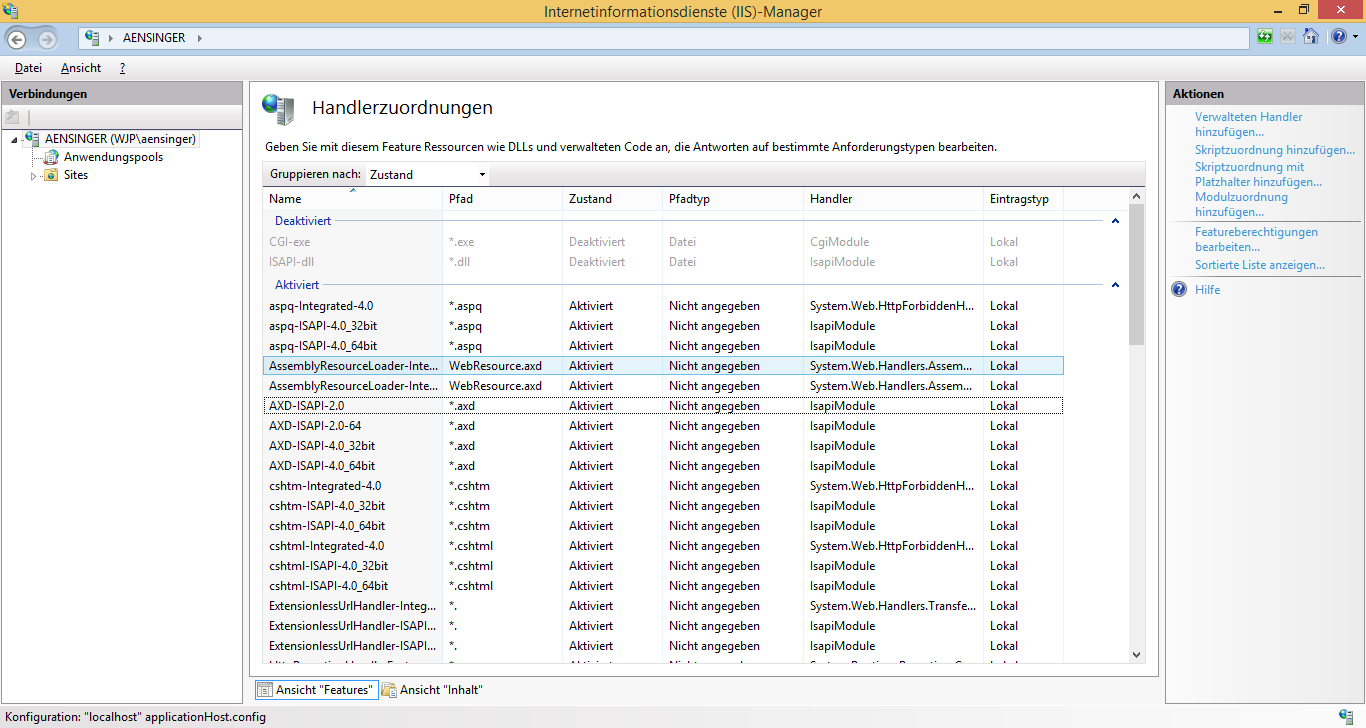The height and width of the screenshot is (728, 1366).
Task: Go back with the navigation arrow
Action: [17, 39]
